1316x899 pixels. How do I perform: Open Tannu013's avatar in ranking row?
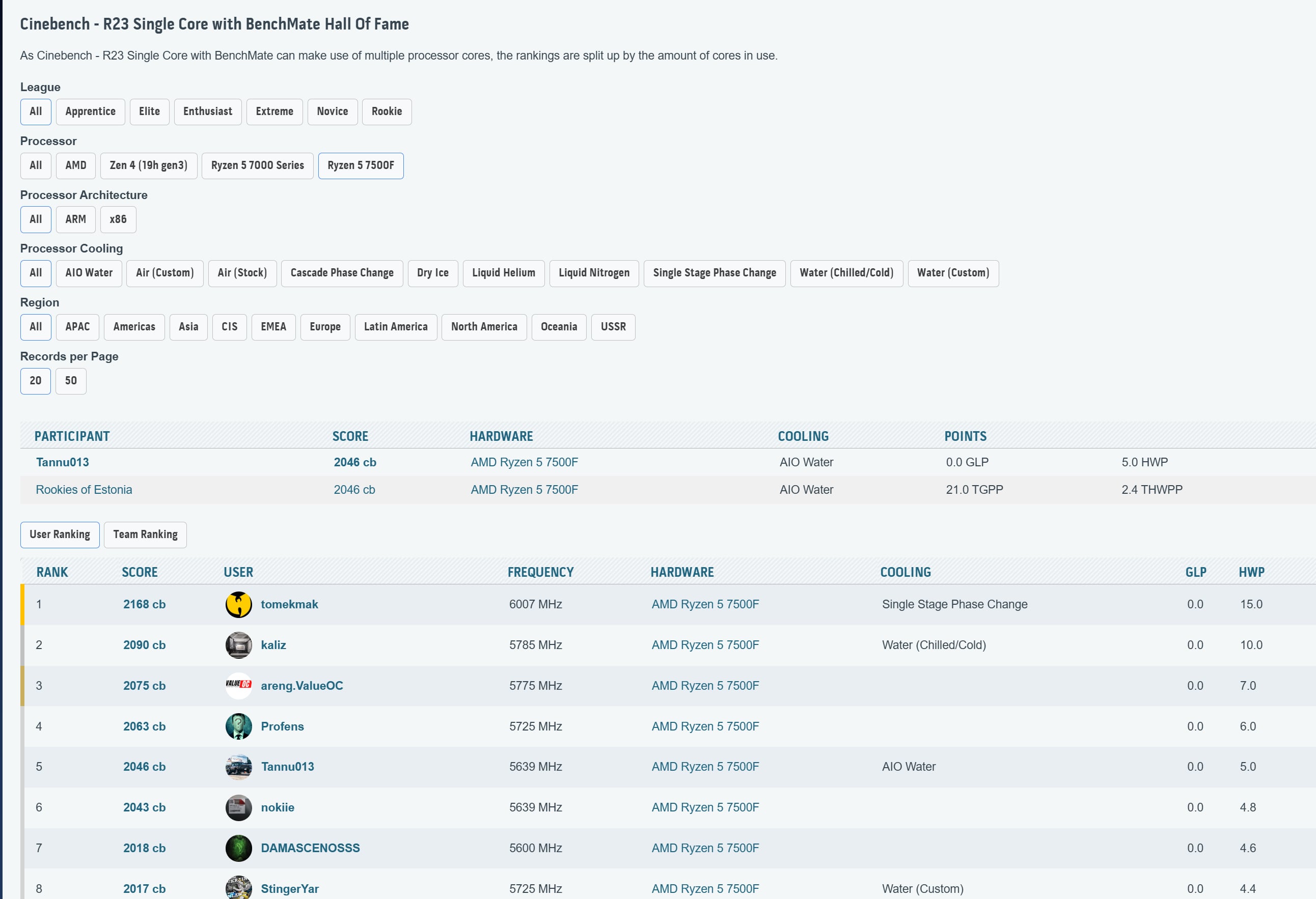coord(238,767)
